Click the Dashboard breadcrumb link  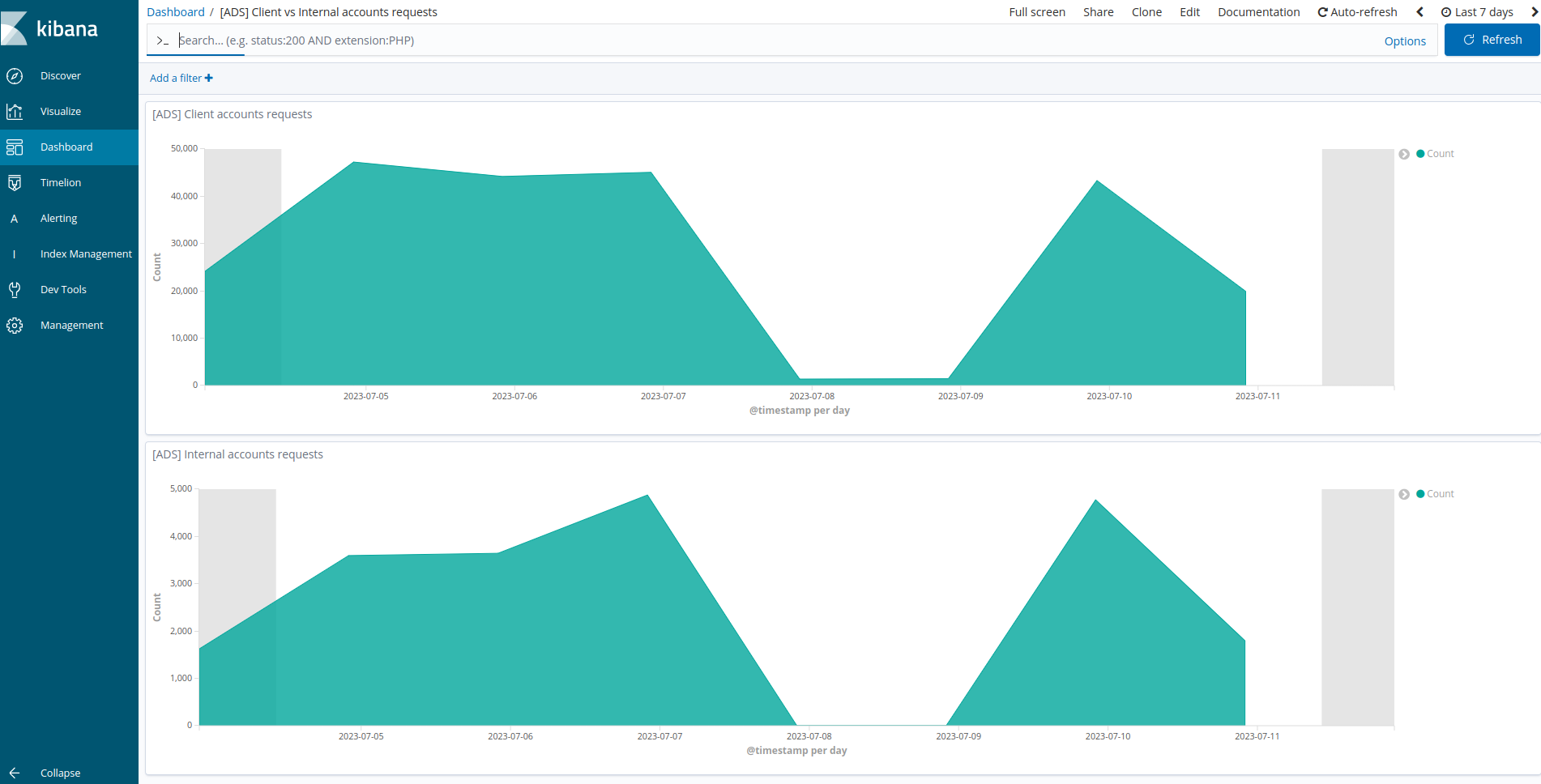coord(176,12)
